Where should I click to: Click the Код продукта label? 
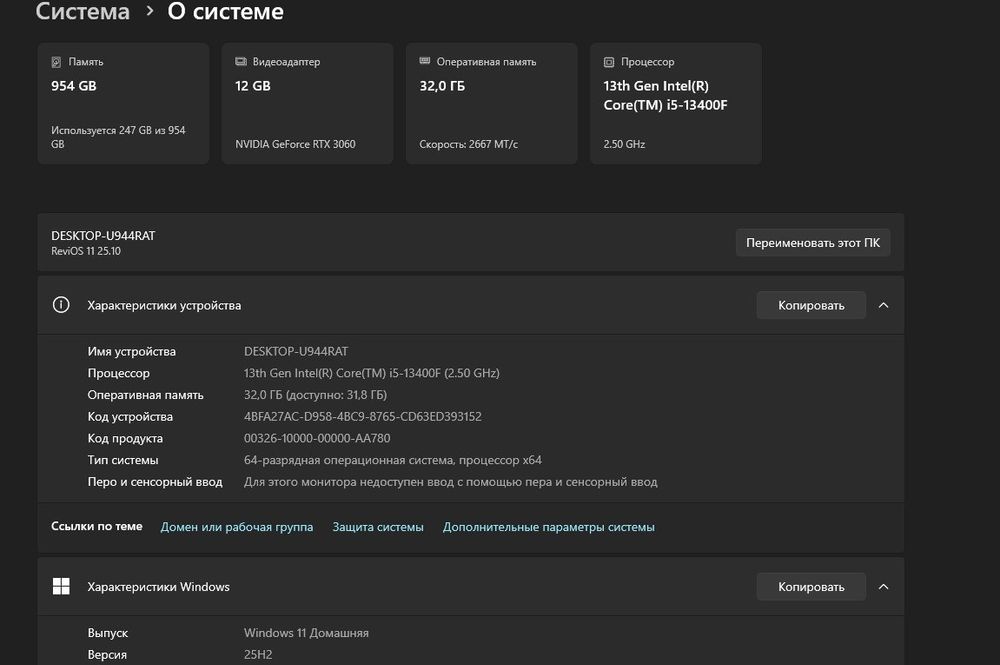click(125, 438)
